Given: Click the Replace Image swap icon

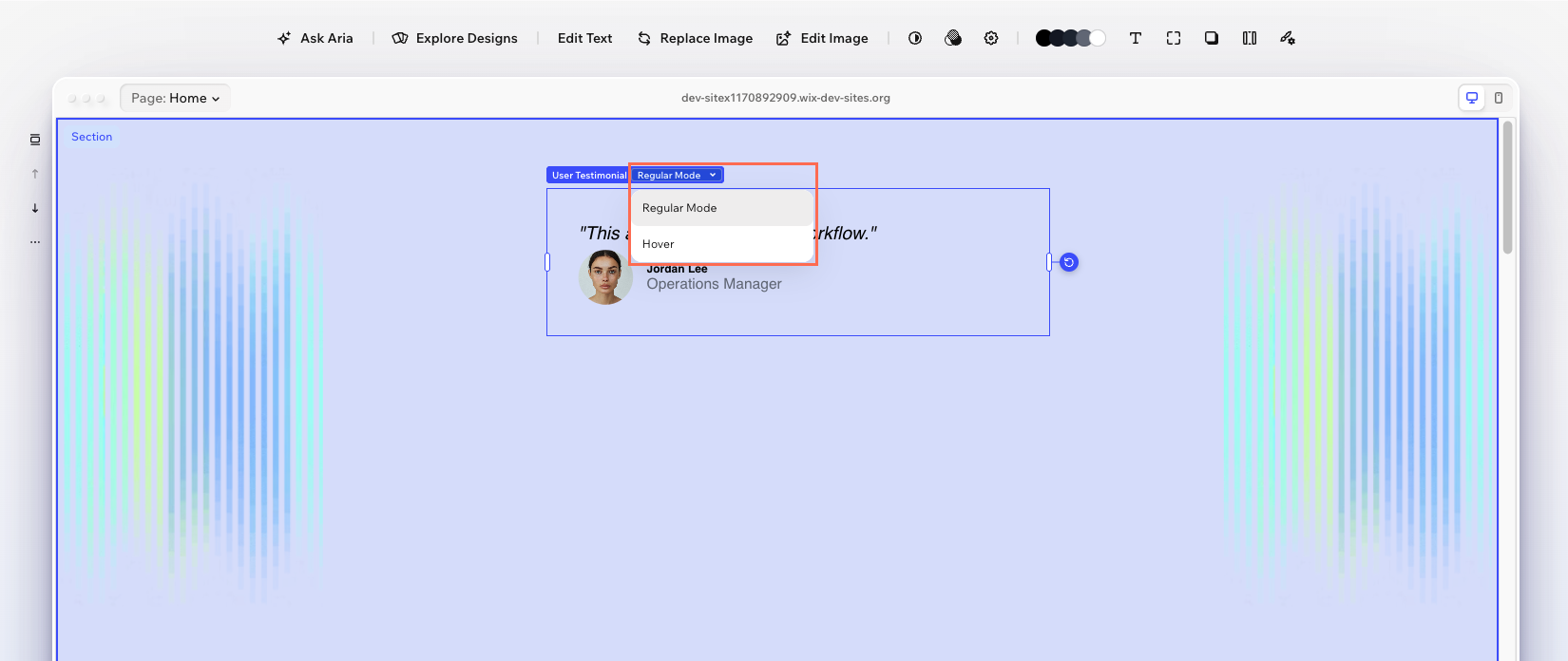Looking at the screenshot, I should click(x=644, y=38).
